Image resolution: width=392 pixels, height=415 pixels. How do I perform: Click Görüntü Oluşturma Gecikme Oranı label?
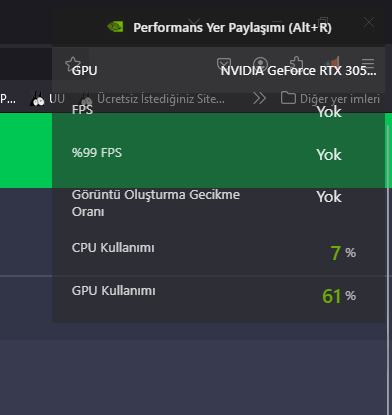(156, 203)
